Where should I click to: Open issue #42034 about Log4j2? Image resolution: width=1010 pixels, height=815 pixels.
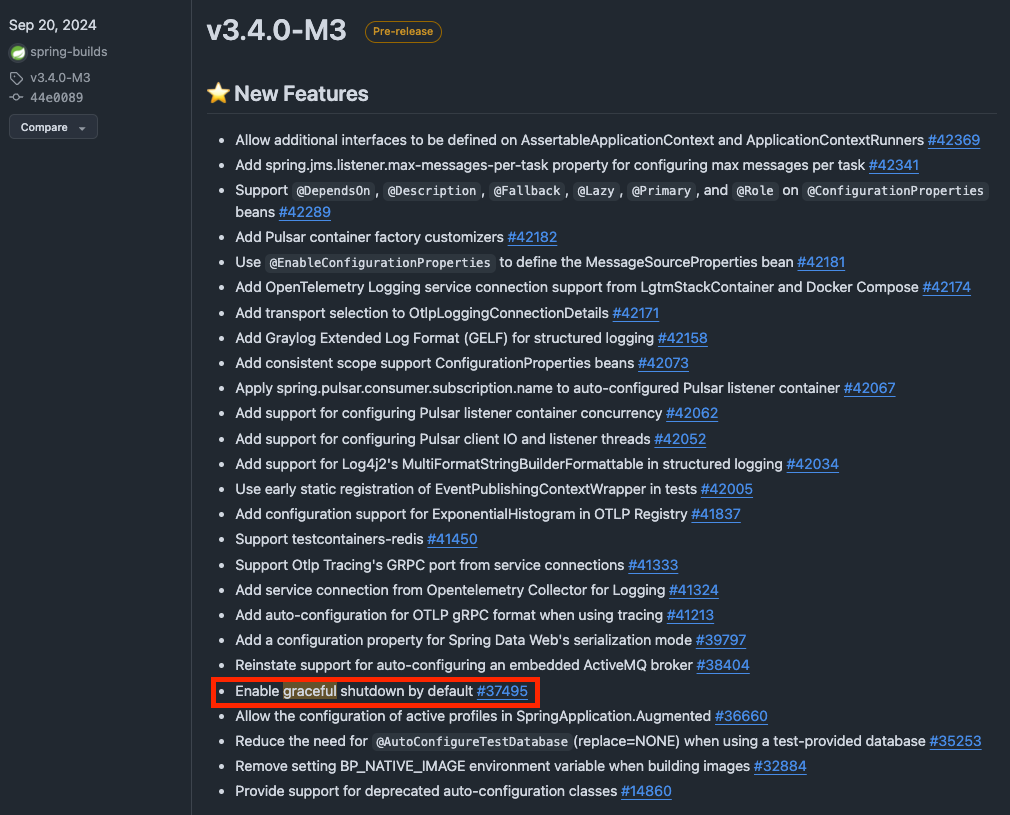(812, 465)
